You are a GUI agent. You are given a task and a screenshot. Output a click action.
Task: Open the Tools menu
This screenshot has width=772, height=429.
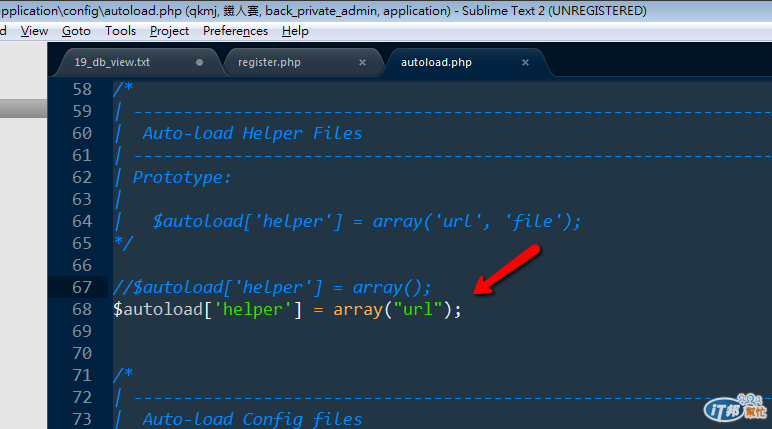tap(120, 31)
